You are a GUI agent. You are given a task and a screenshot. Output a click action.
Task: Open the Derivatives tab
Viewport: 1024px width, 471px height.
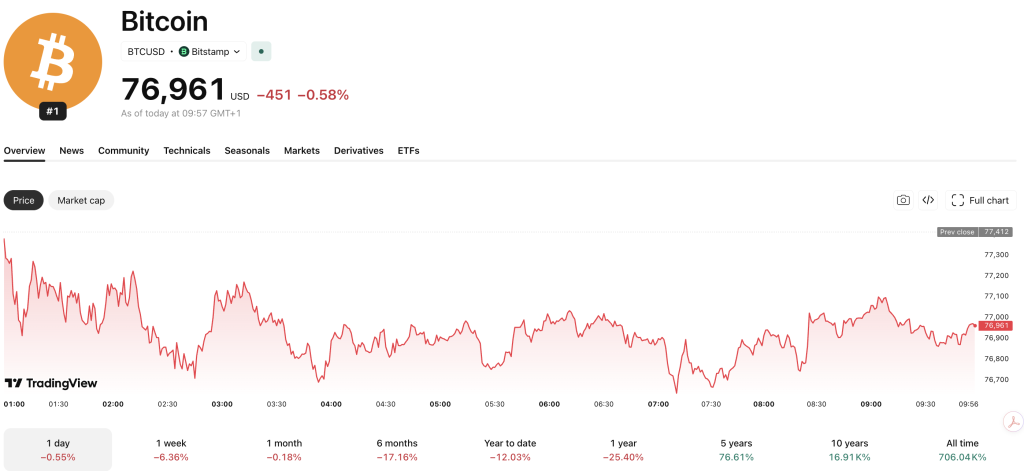[359, 150]
